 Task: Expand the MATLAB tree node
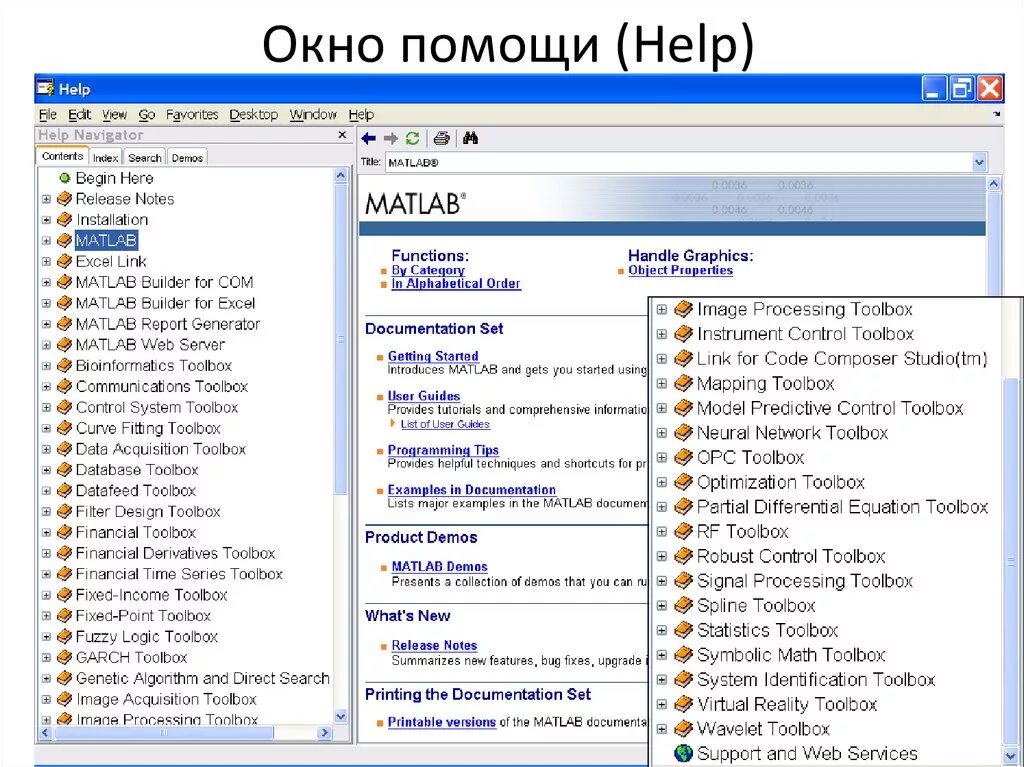pos(46,240)
